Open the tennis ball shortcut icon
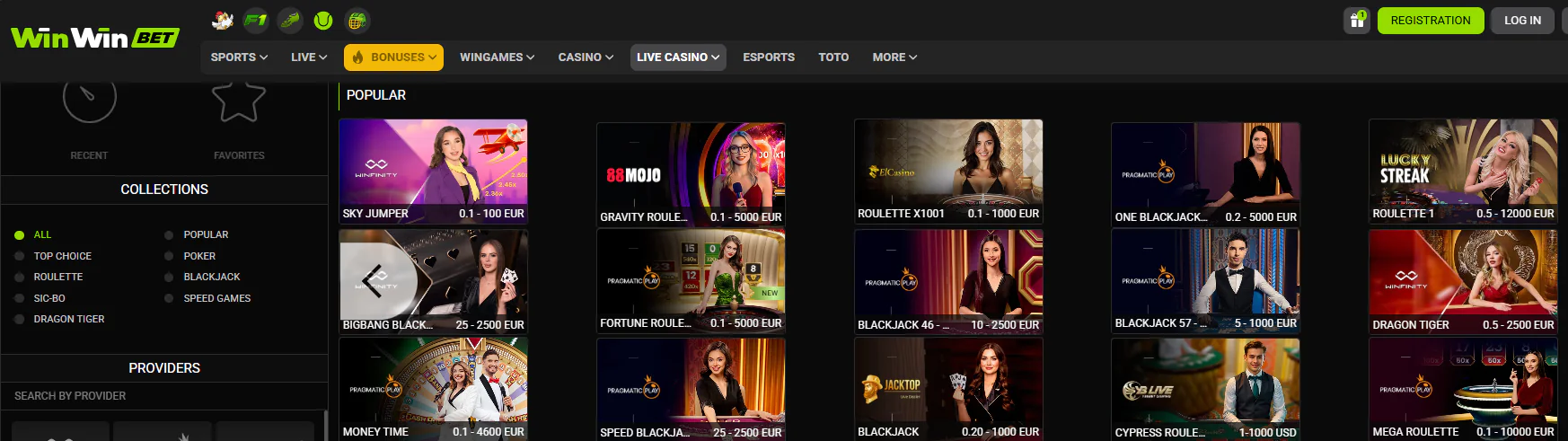The height and width of the screenshot is (441, 1568). [x=323, y=20]
